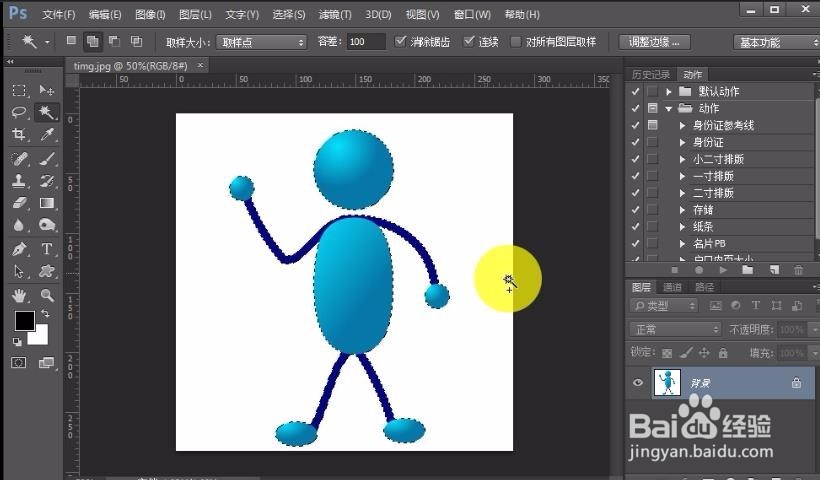The width and height of the screenshot is (820, 480).
Task: Select the Hand tool
Action: click(19, 295)
